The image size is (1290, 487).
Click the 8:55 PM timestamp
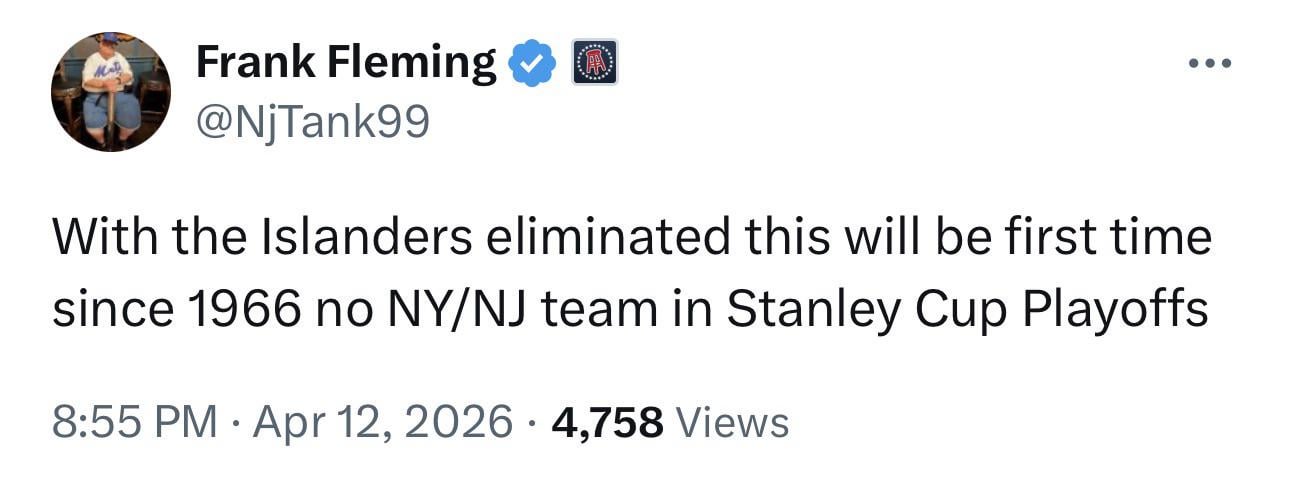135,422
